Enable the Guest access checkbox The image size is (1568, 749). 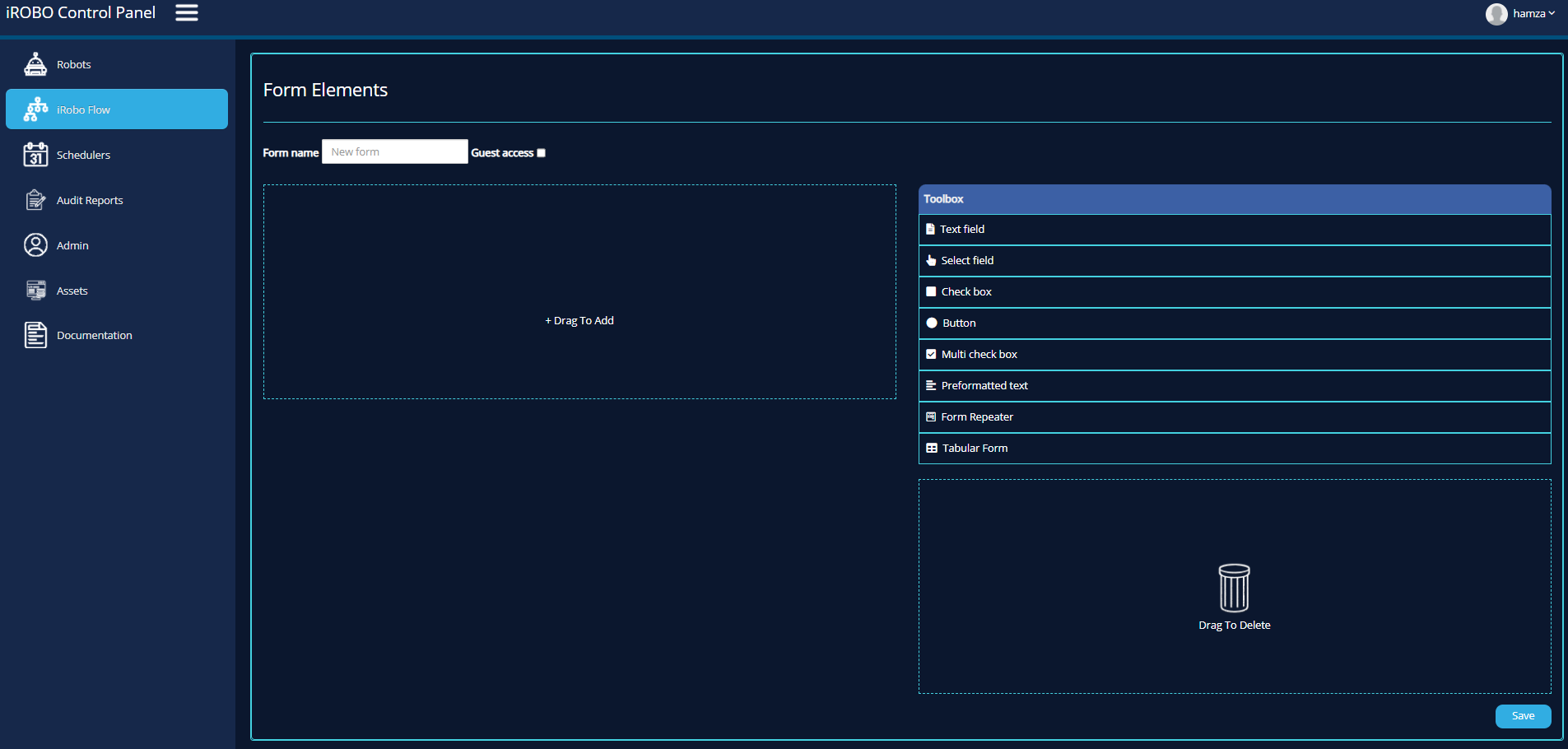(x=541, y=153)
